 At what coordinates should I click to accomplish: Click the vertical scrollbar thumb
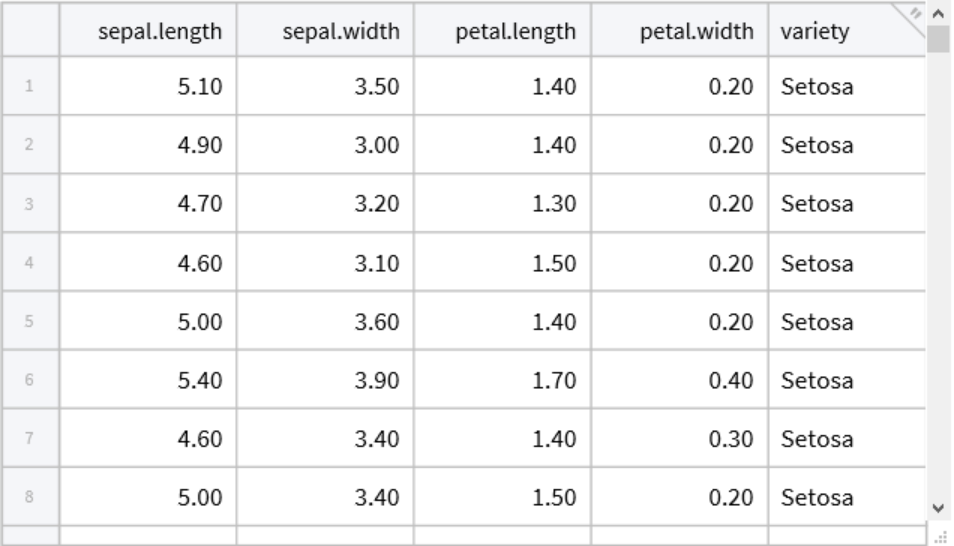(x=937, y=38)
